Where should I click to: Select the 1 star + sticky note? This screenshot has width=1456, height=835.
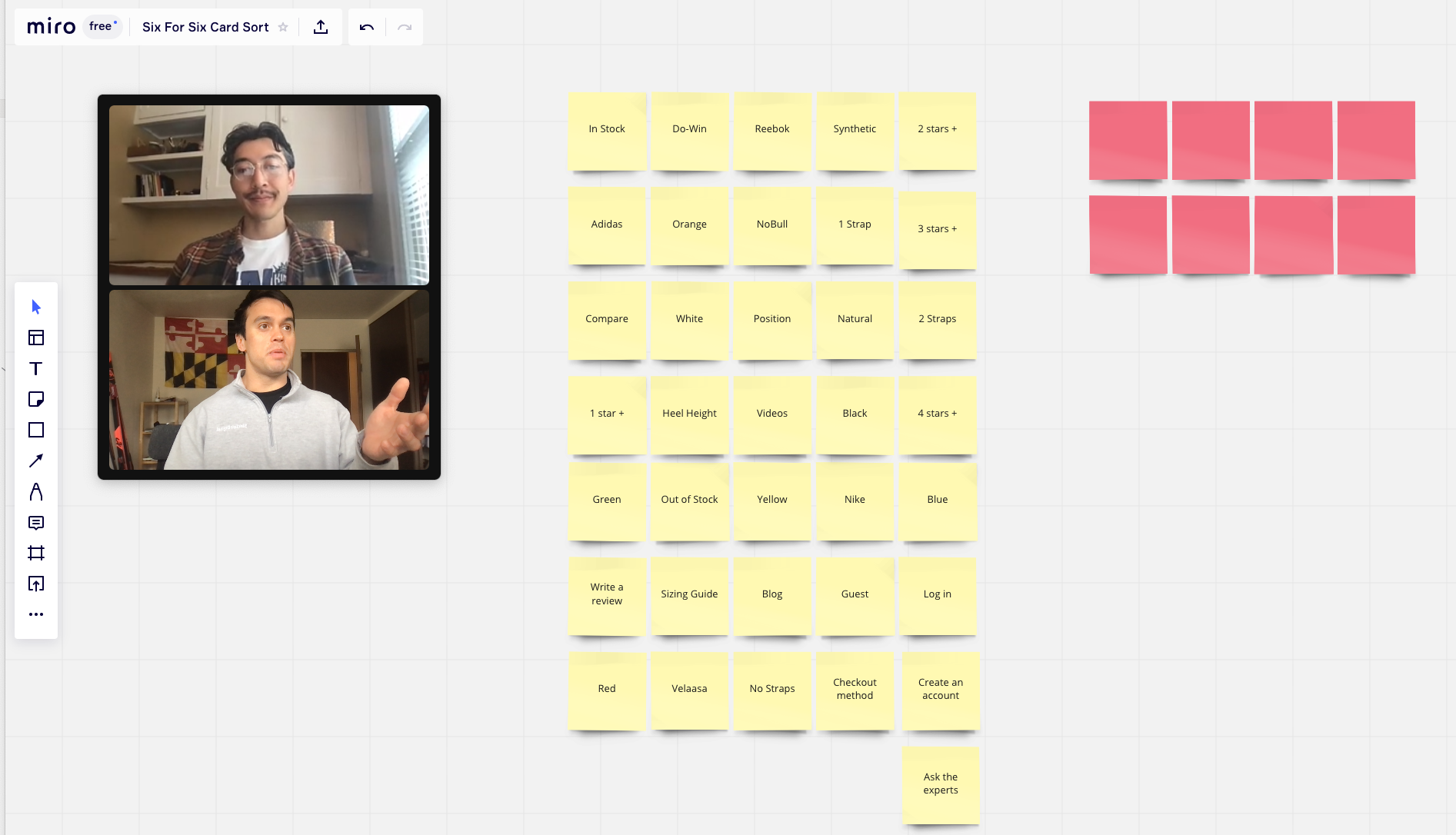click(x=607, y=415)
